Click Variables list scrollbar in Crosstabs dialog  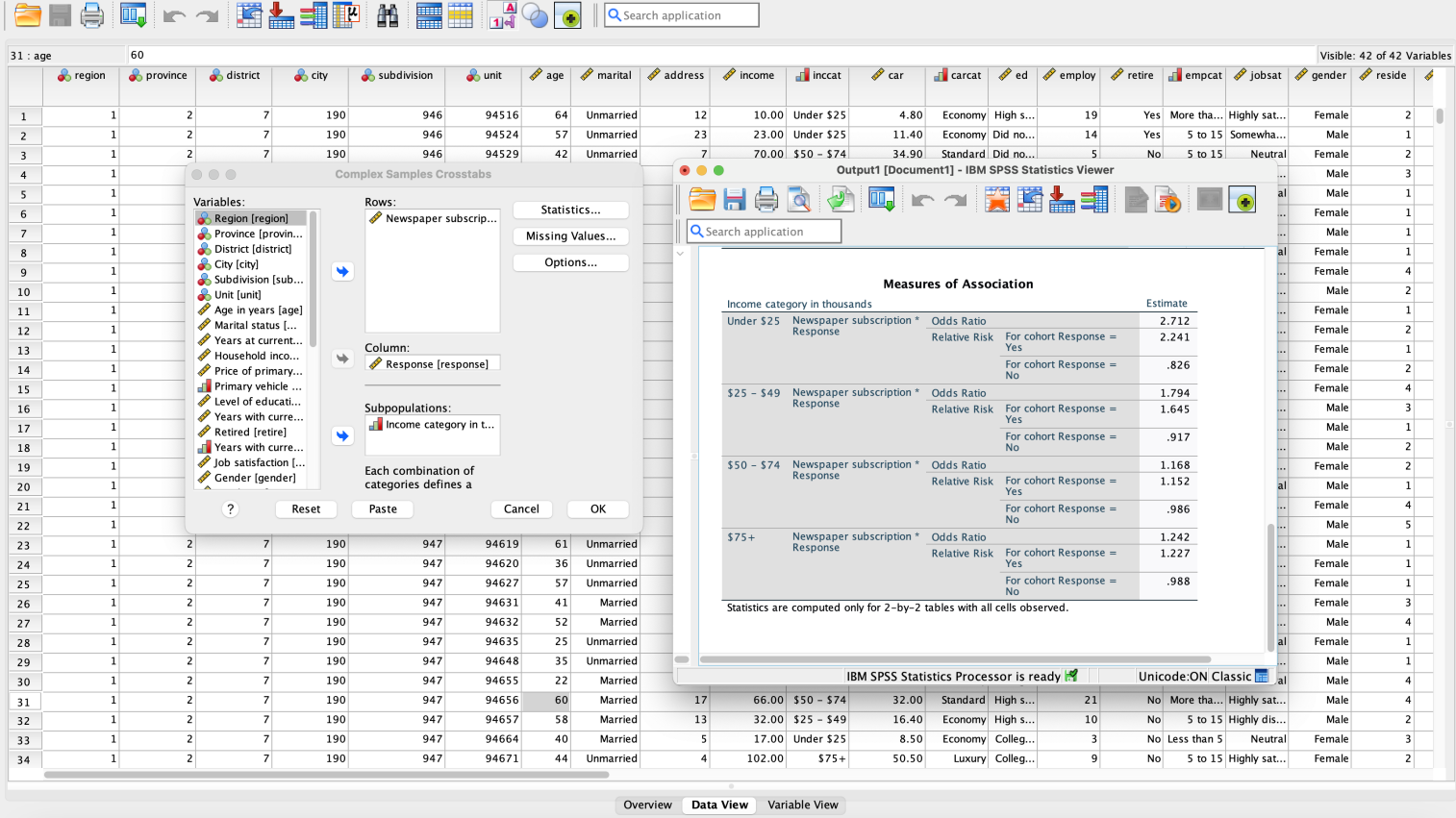point(313,279)
